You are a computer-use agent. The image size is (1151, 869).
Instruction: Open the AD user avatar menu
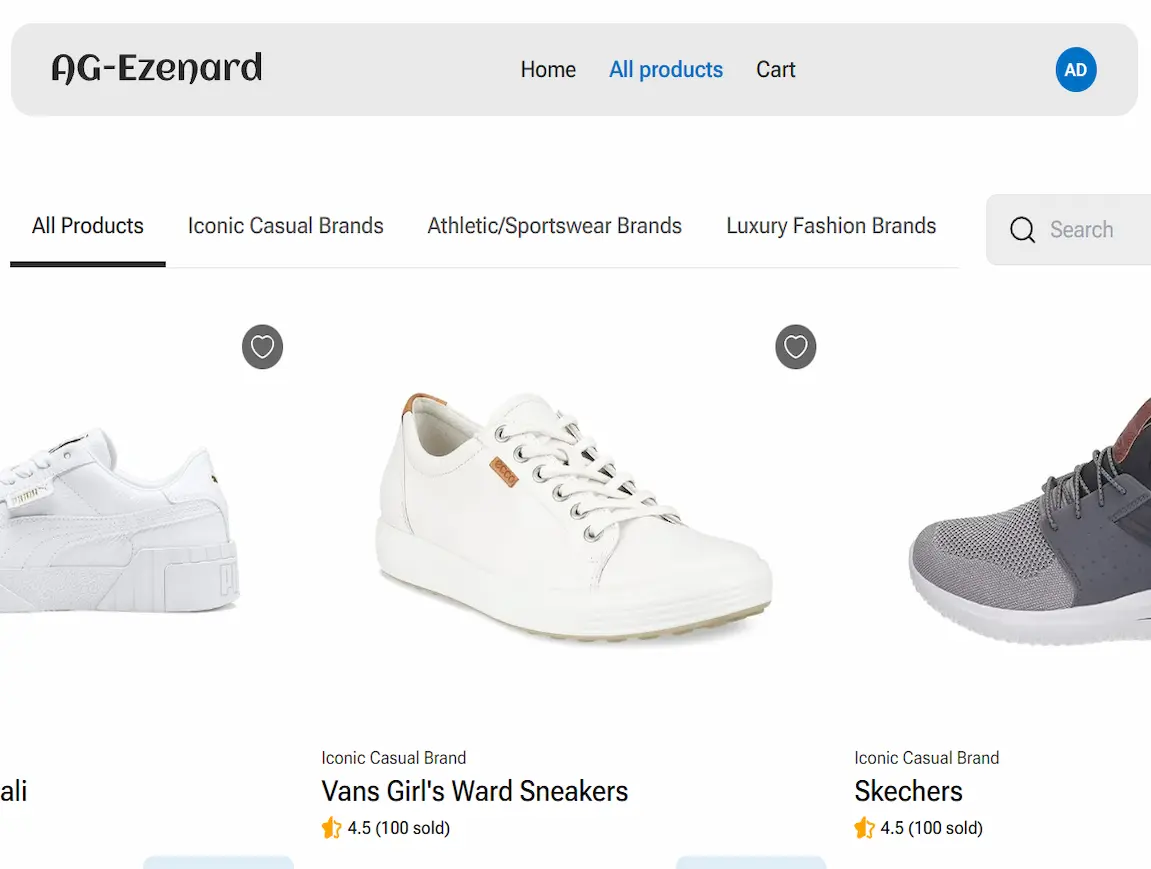pyautogui.click(x=1075, y=70)
